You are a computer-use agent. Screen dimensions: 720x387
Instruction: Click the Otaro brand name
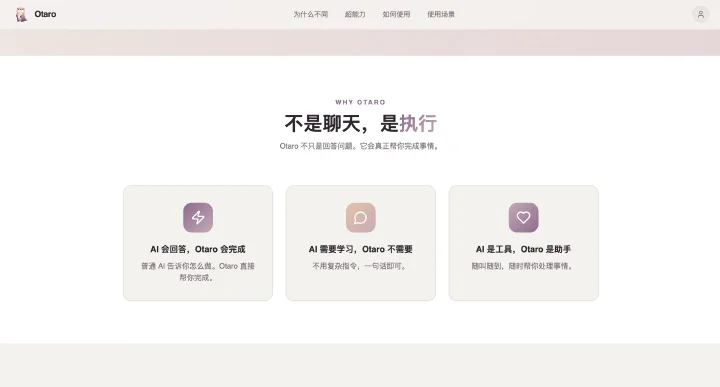pyautogui.click(x=45, y=14)
